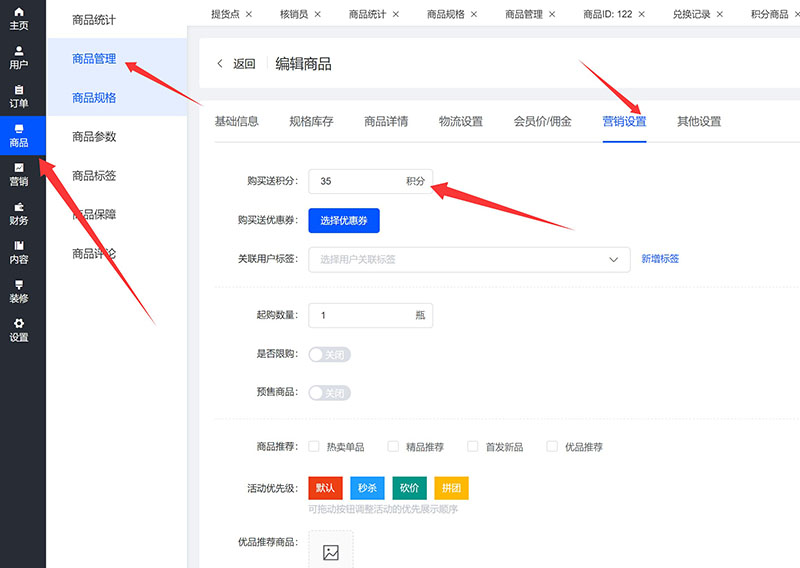Open 内容 content icon in sidebar
This screenshot has width=800, height=568.
pyautogui.click(x=18, y=252)
